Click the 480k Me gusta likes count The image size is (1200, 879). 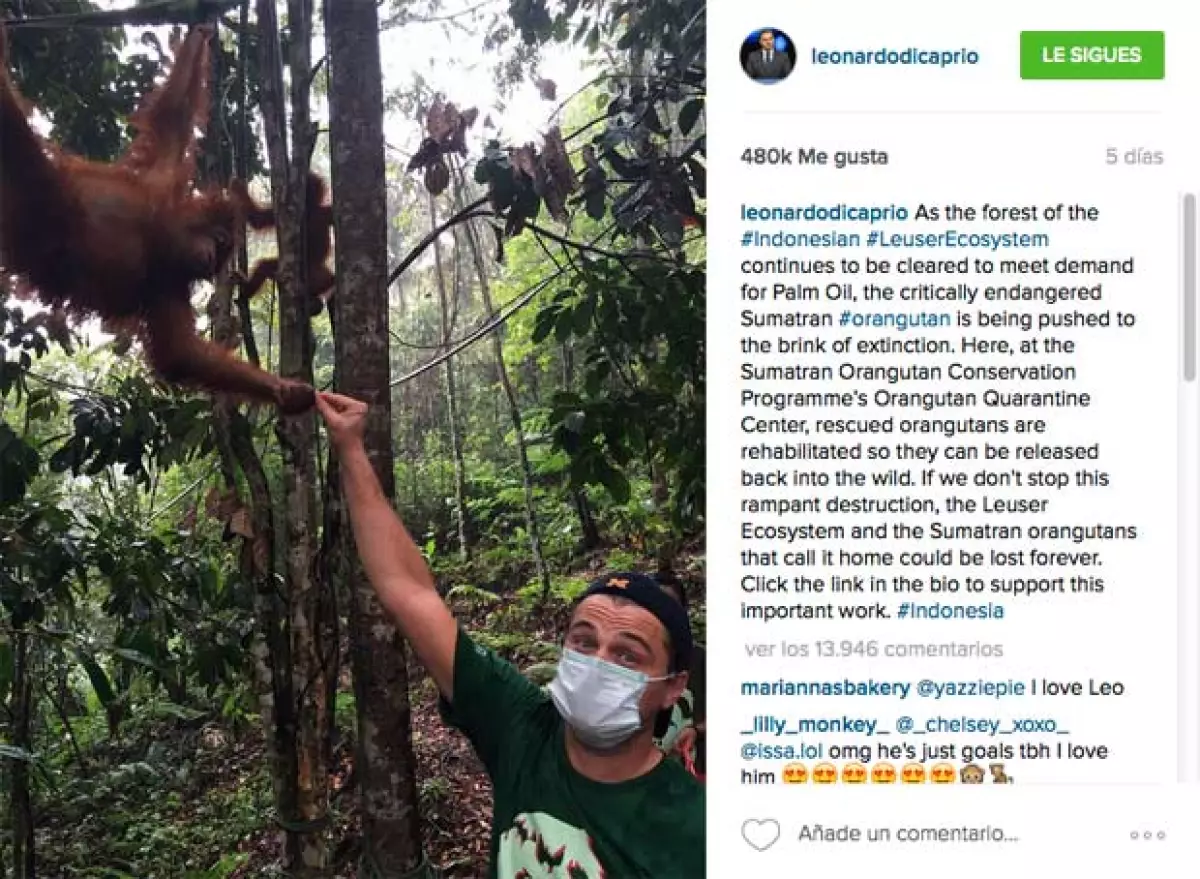813,157
